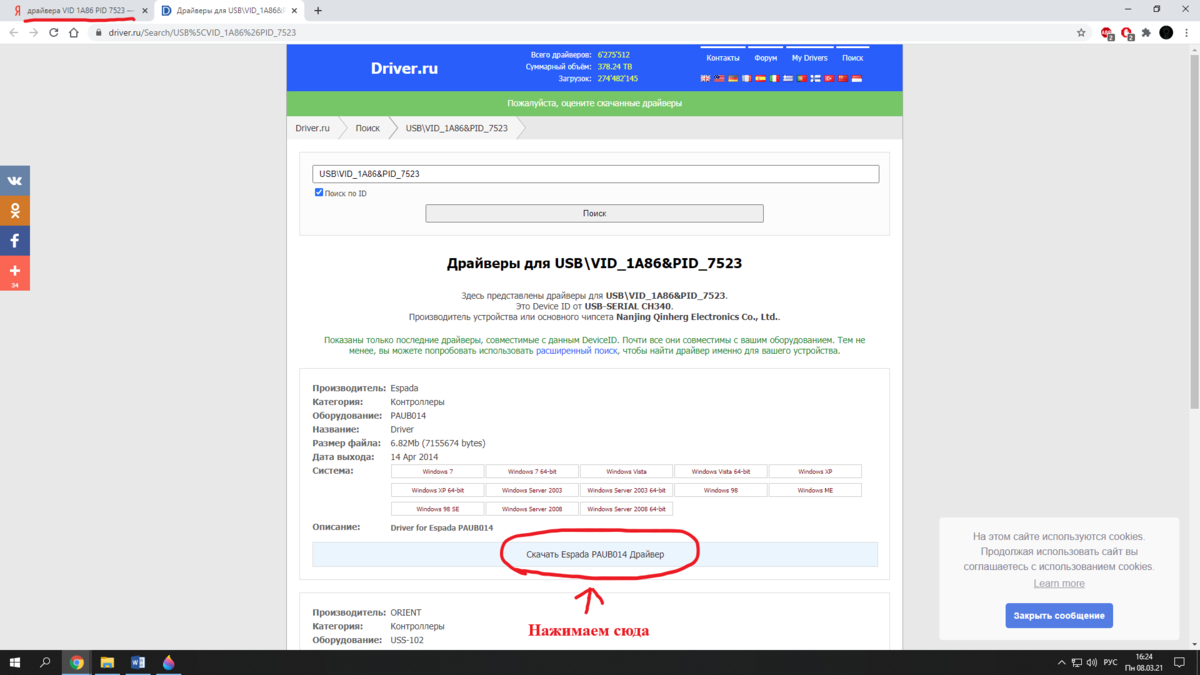Go to 'Поиск' breadcrumb
Image resolution: width=1200 pixels, height=675 pixels.
point(367,128)
